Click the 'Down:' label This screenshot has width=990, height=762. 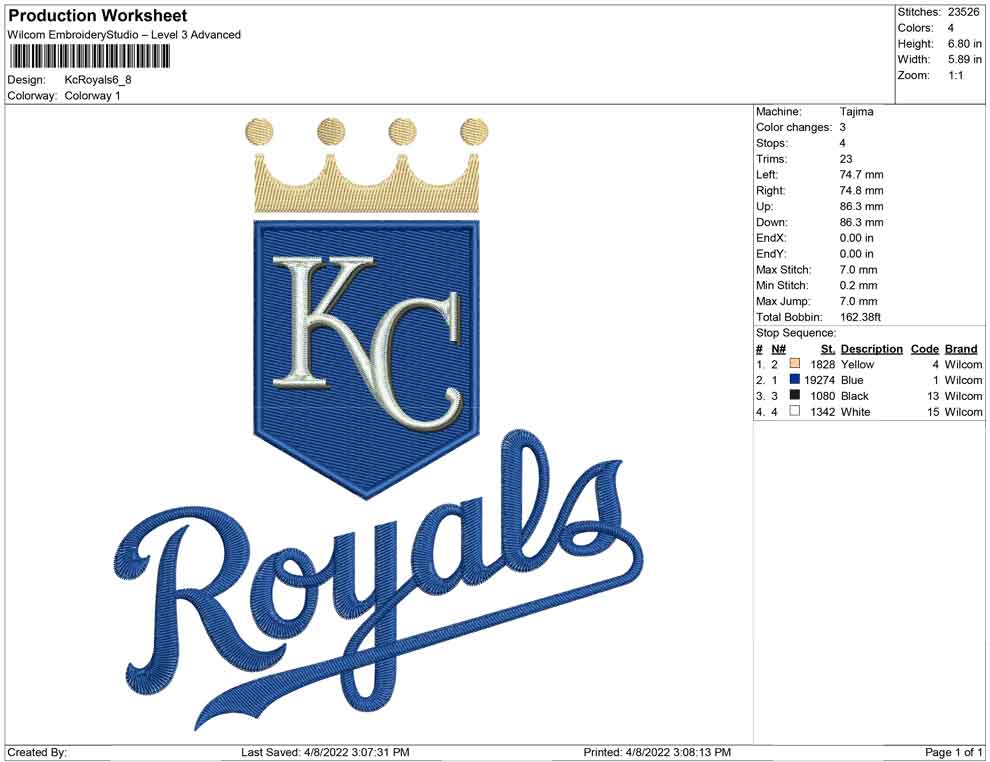click(x=772, y=222)
